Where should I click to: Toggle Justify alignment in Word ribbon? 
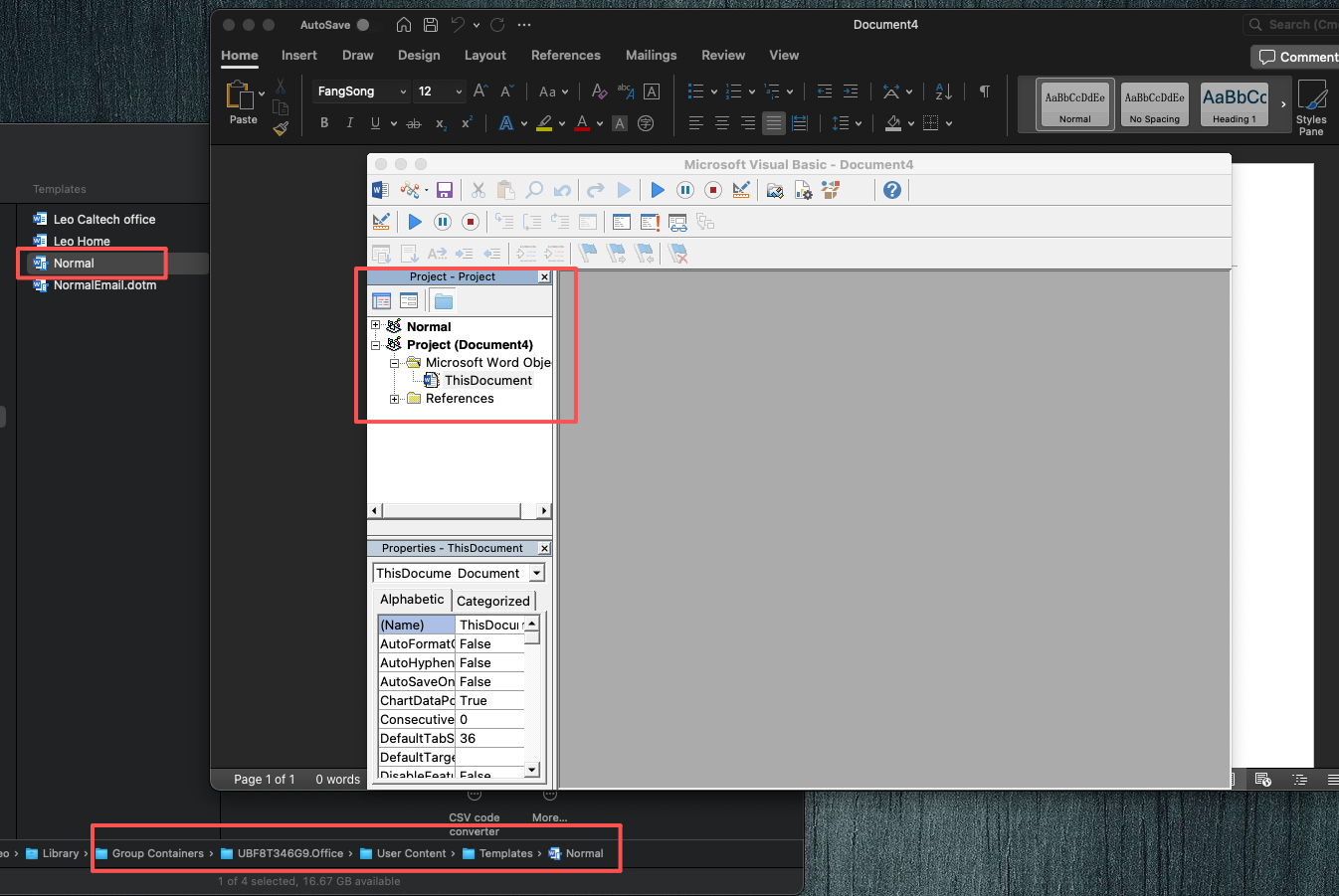click(774, 123)
